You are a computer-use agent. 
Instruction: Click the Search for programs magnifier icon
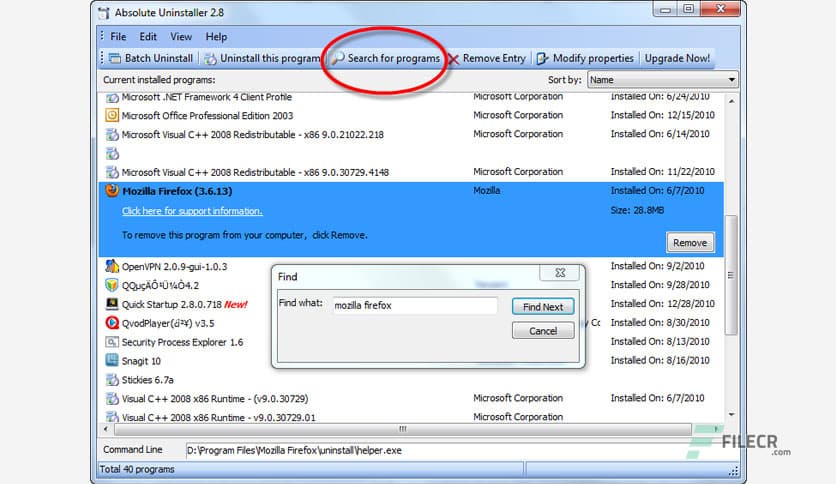coord(338,58)
